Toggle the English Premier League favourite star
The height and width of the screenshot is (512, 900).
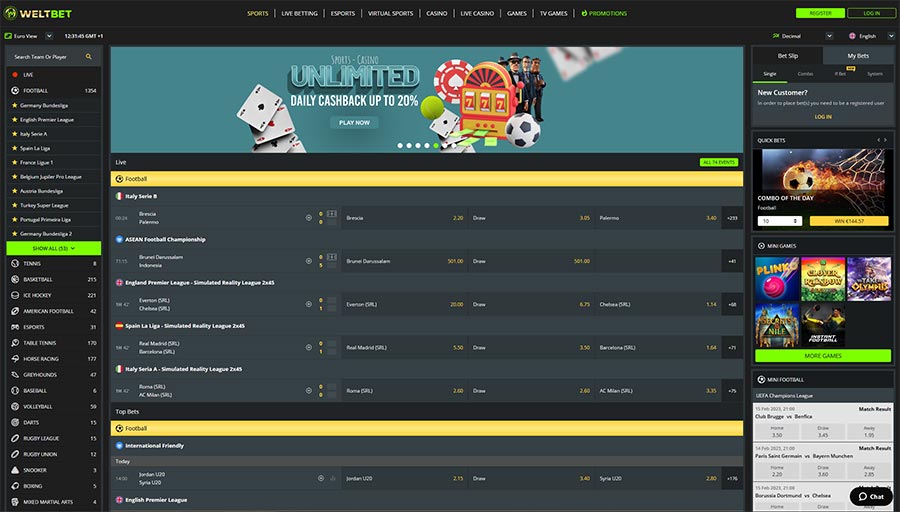pos(15,120)
